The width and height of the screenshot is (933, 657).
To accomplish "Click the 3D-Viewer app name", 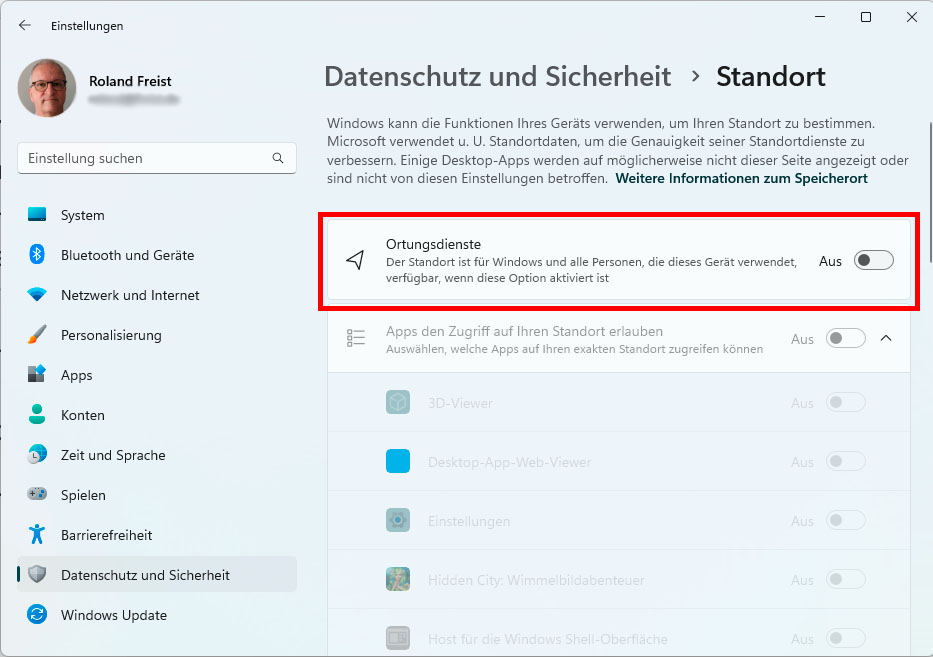I will [460, 403].
